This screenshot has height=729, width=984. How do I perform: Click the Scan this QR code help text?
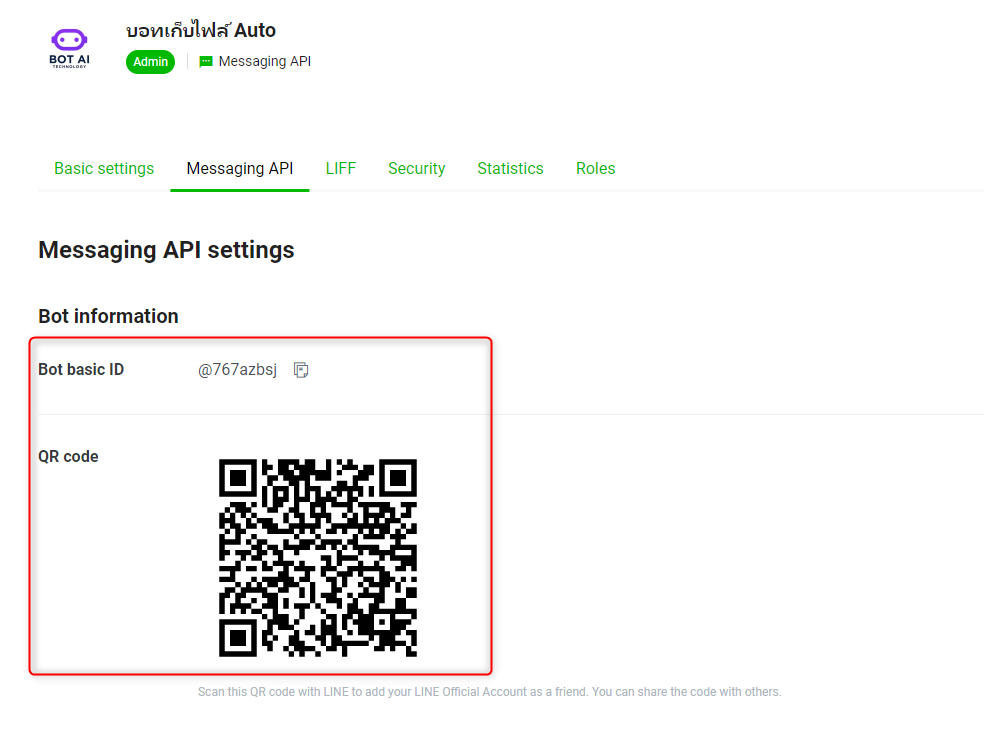tap(489, 692)
